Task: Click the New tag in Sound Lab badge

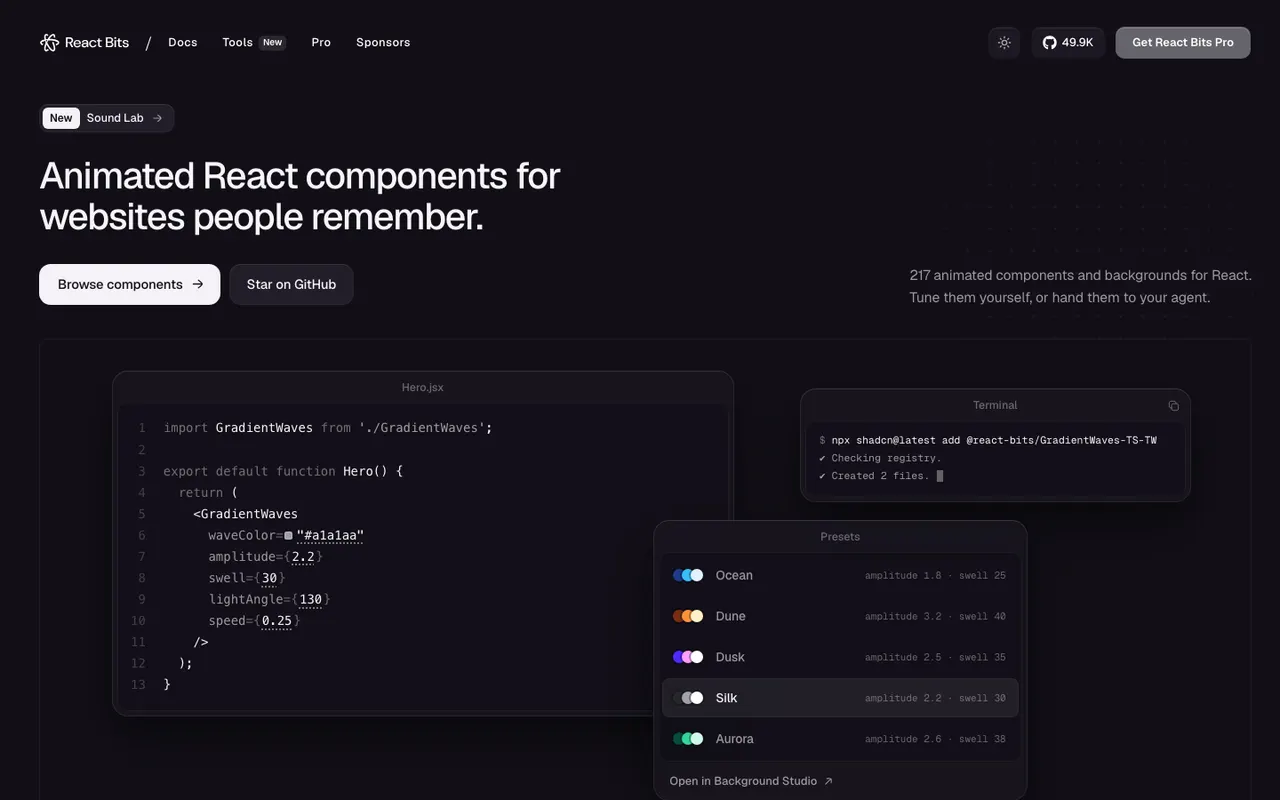Action: point(61,118)
